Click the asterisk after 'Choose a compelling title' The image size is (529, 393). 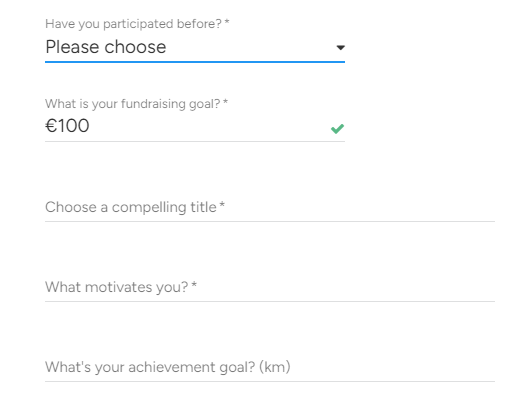(x=222, y=204)
